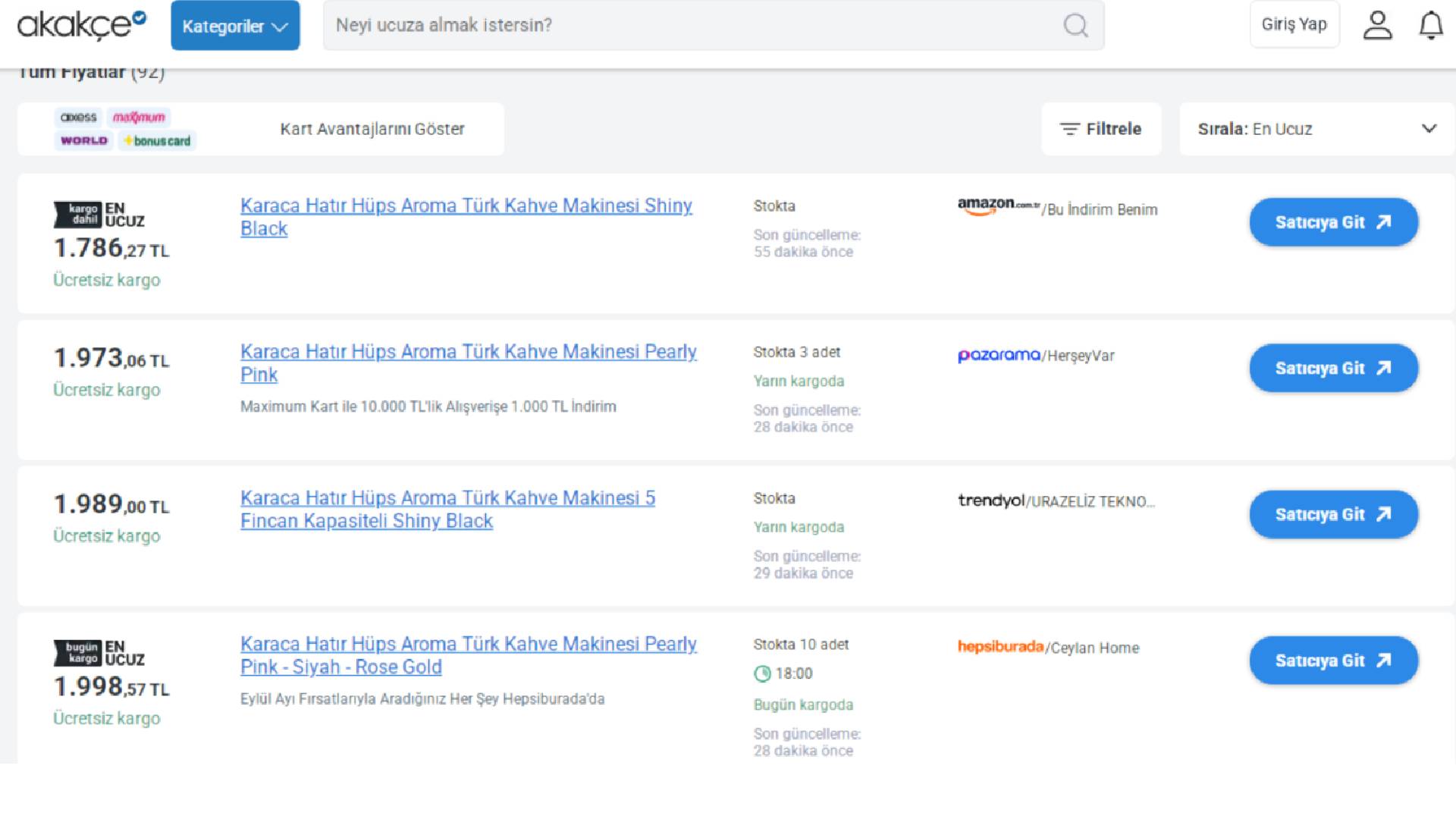Open the 5 Fincan Kapasiteli Shiny Black link
The width and height of the screenshot is (1456, 819).
point(447,510)
